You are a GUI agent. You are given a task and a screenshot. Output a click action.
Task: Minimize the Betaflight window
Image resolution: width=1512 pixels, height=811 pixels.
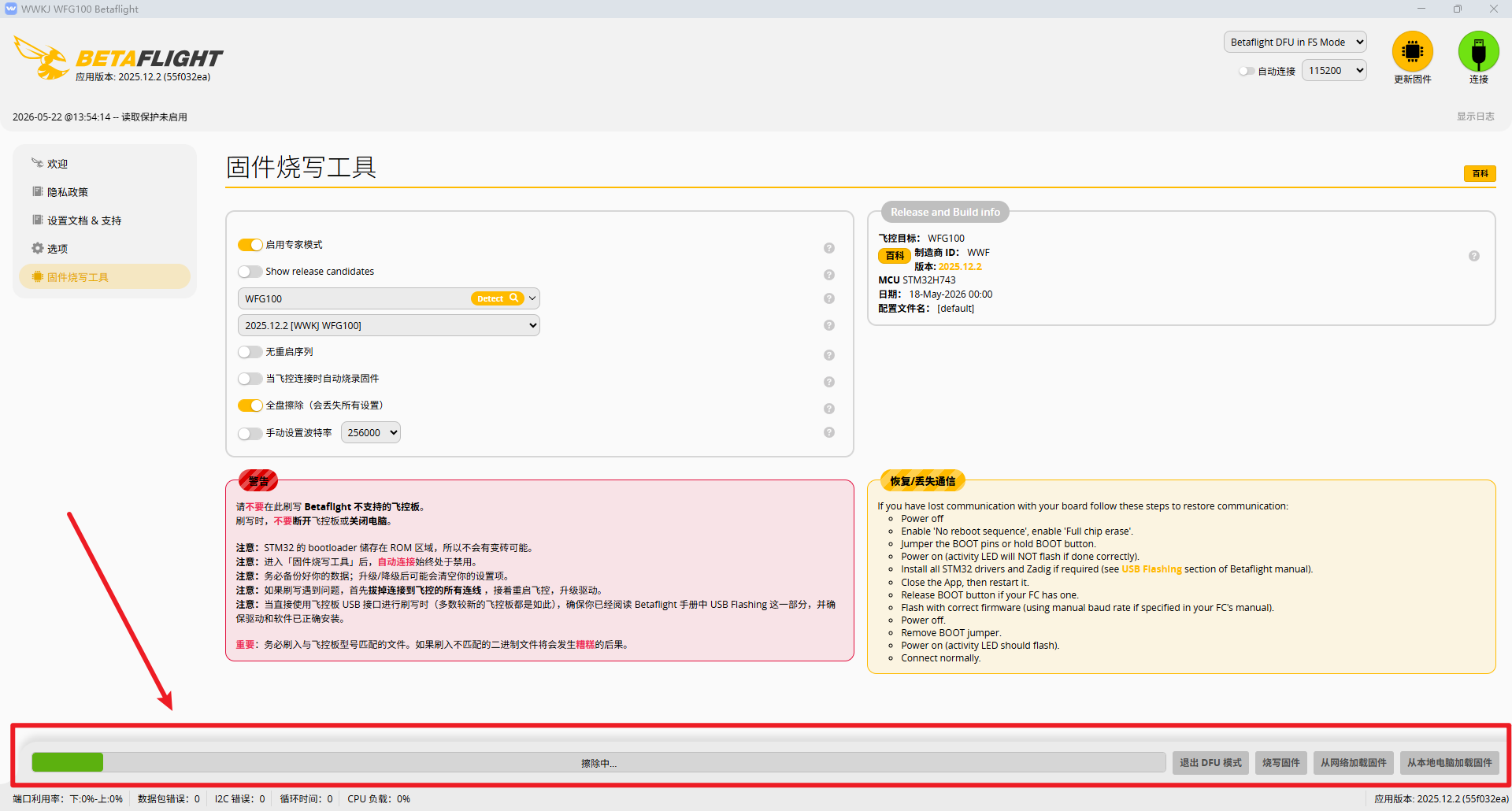pyautogui.click(x=1421, y=9)
